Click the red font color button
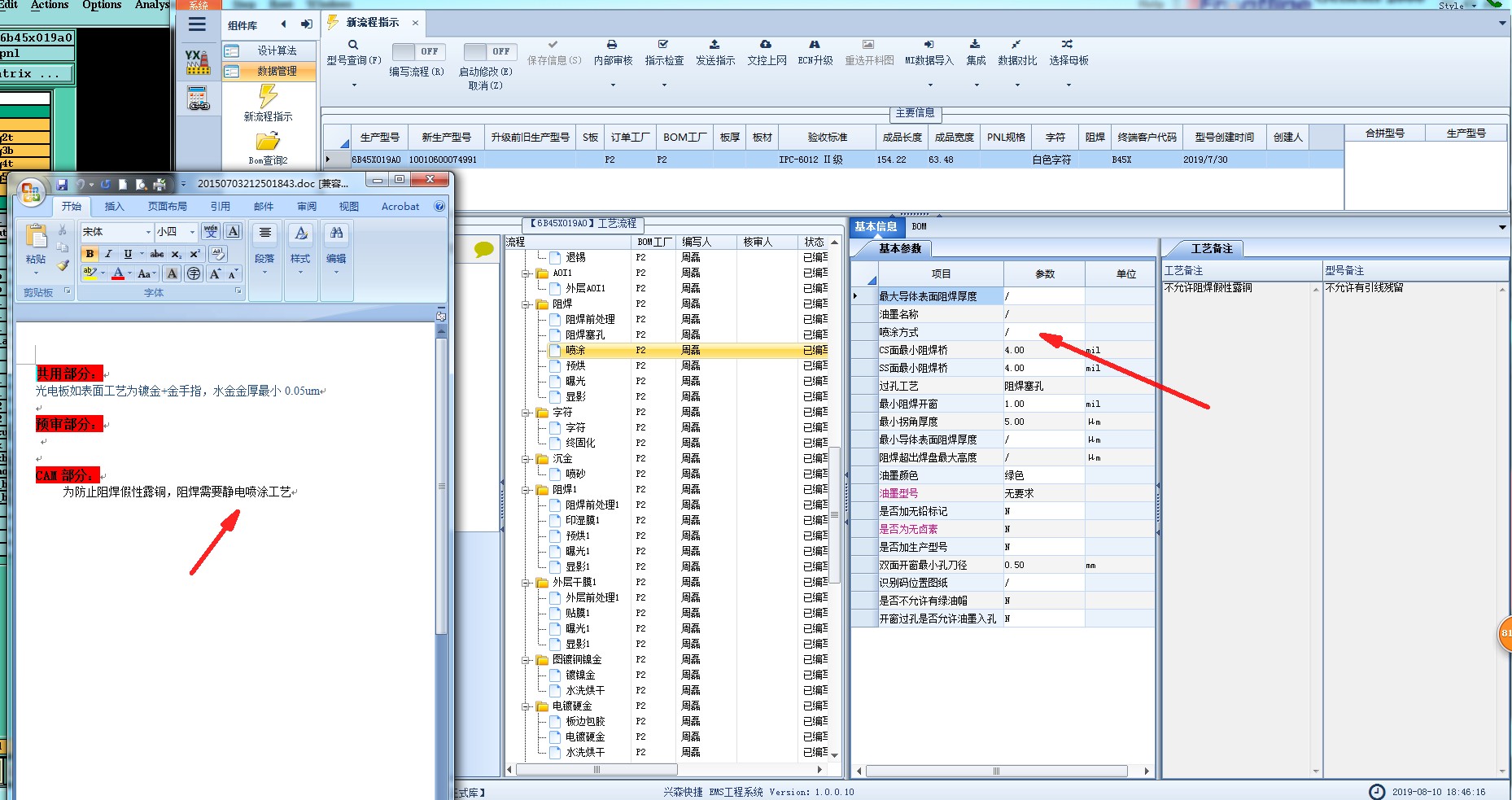The height and width of the screenshot is (800, 1512). coord(118,274)
